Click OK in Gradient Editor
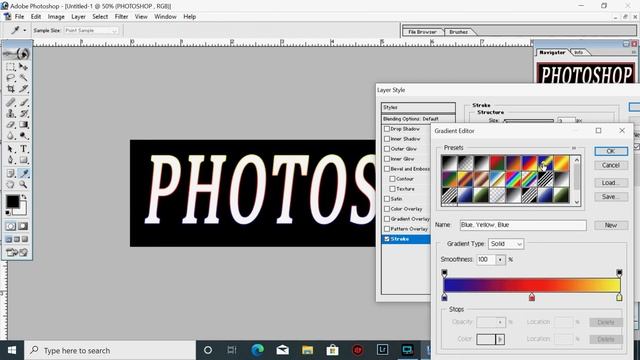Image resolution: width=640 pixels, height=360 pixels. 611,151
